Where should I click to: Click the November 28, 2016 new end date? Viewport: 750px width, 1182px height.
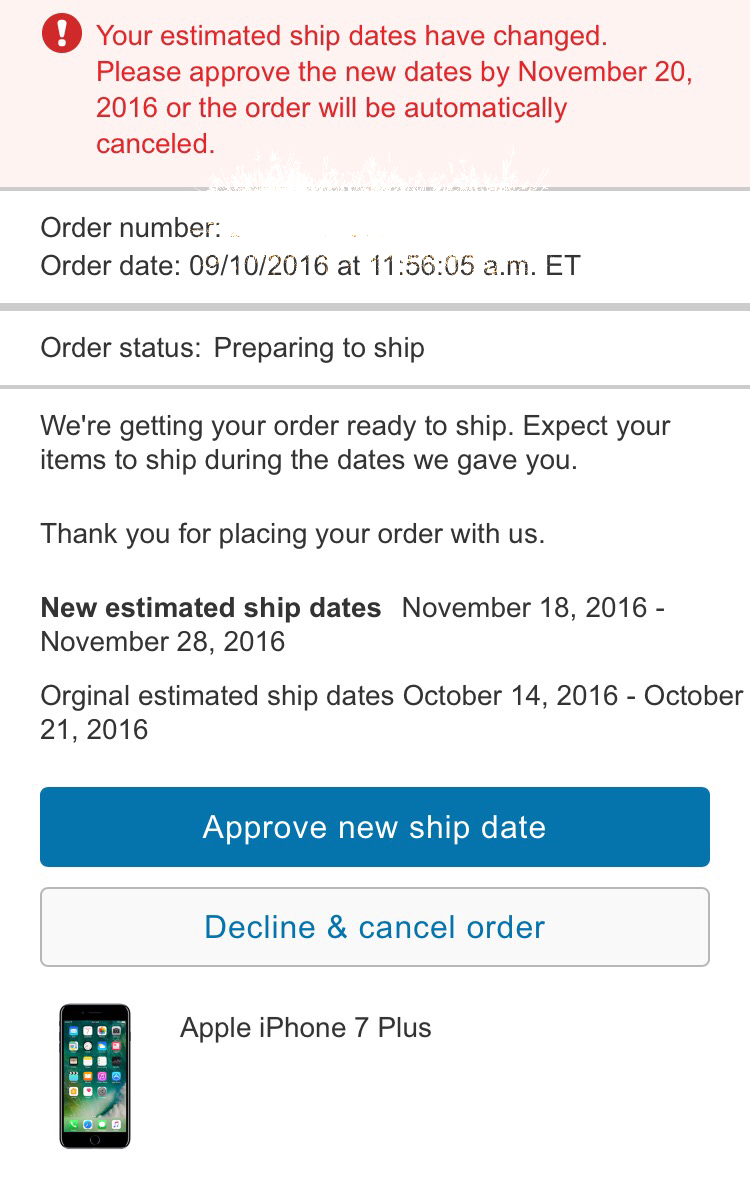point(162,641)
